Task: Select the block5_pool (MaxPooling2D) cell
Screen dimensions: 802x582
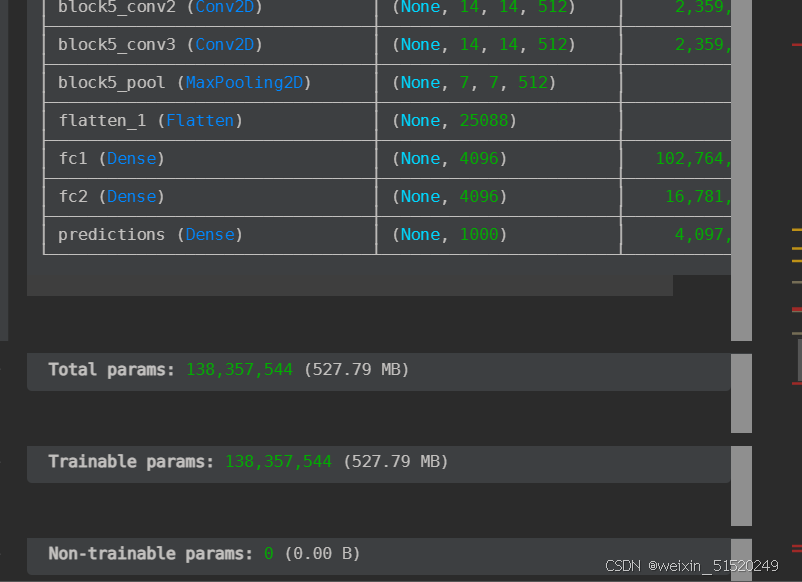Action: (210, 83)
